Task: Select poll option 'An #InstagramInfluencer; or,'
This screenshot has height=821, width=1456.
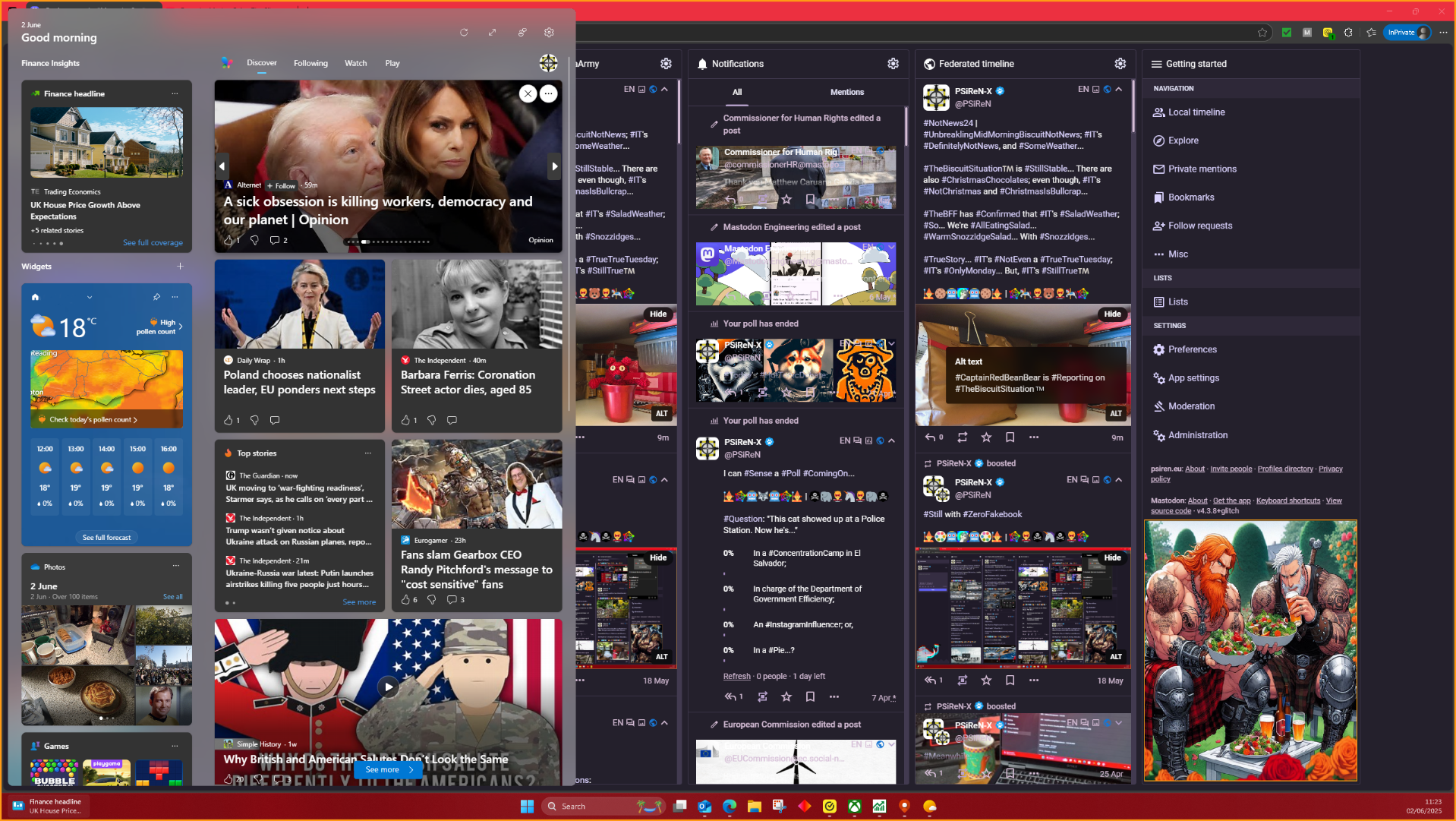Action: (802, 625)
